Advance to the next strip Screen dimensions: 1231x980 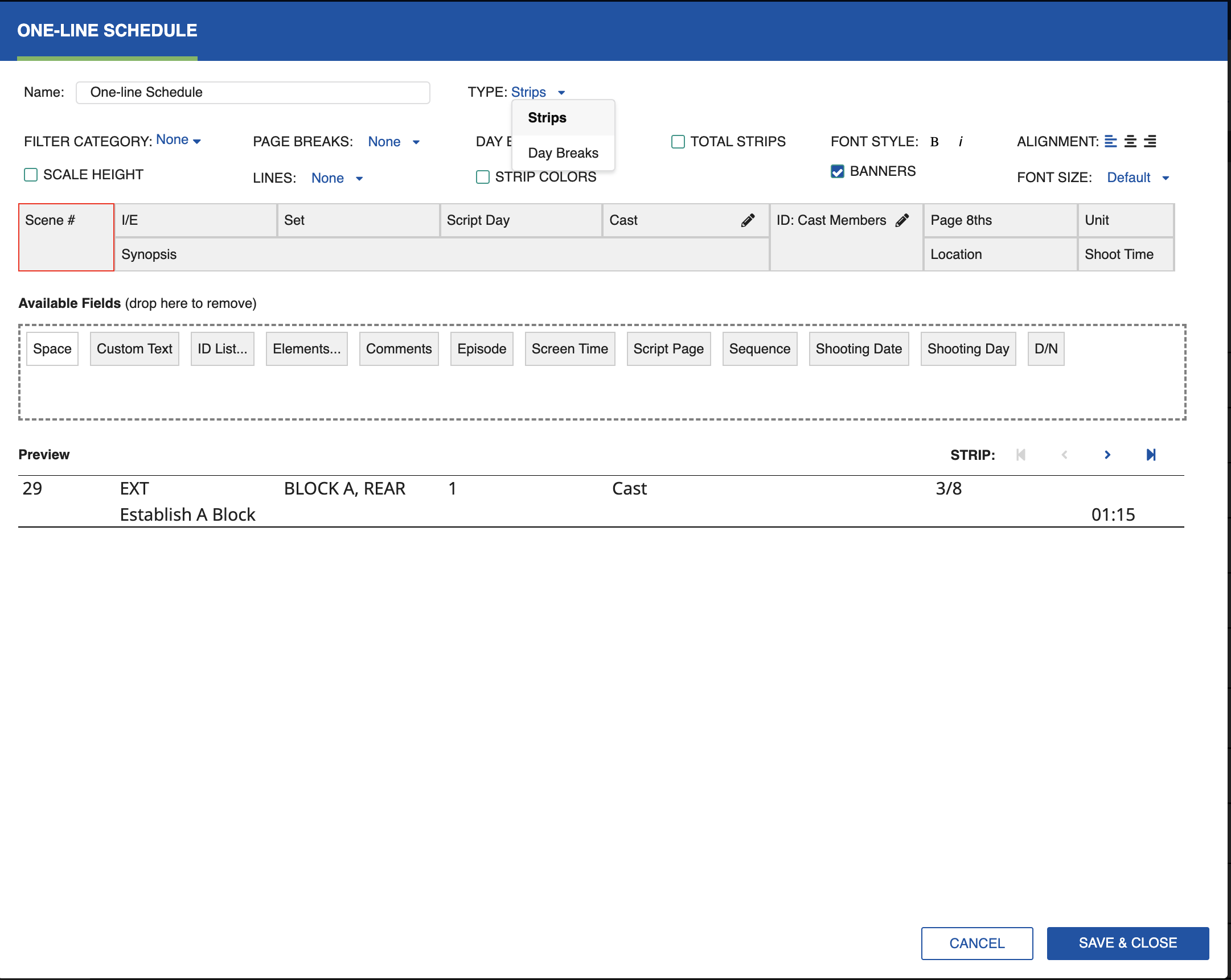[1107, 454]
